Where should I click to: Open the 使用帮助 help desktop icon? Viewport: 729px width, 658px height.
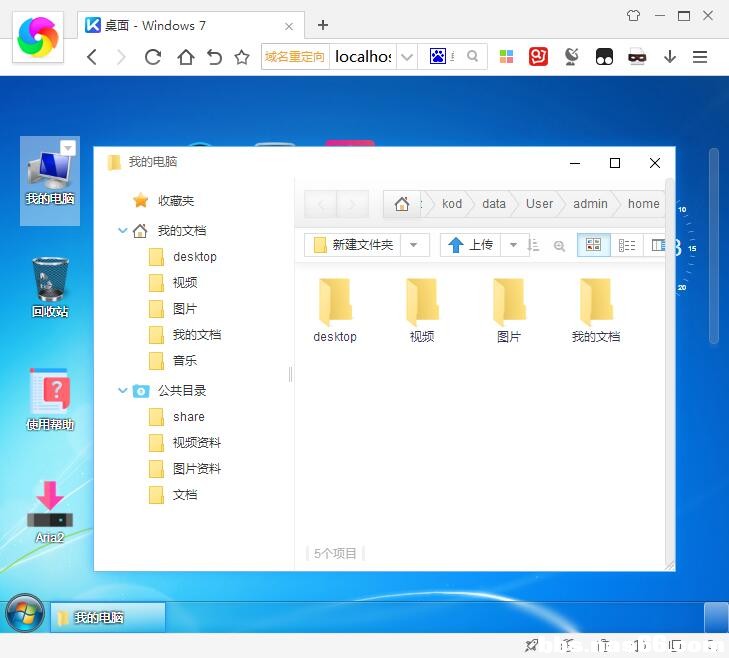point(50,400)
